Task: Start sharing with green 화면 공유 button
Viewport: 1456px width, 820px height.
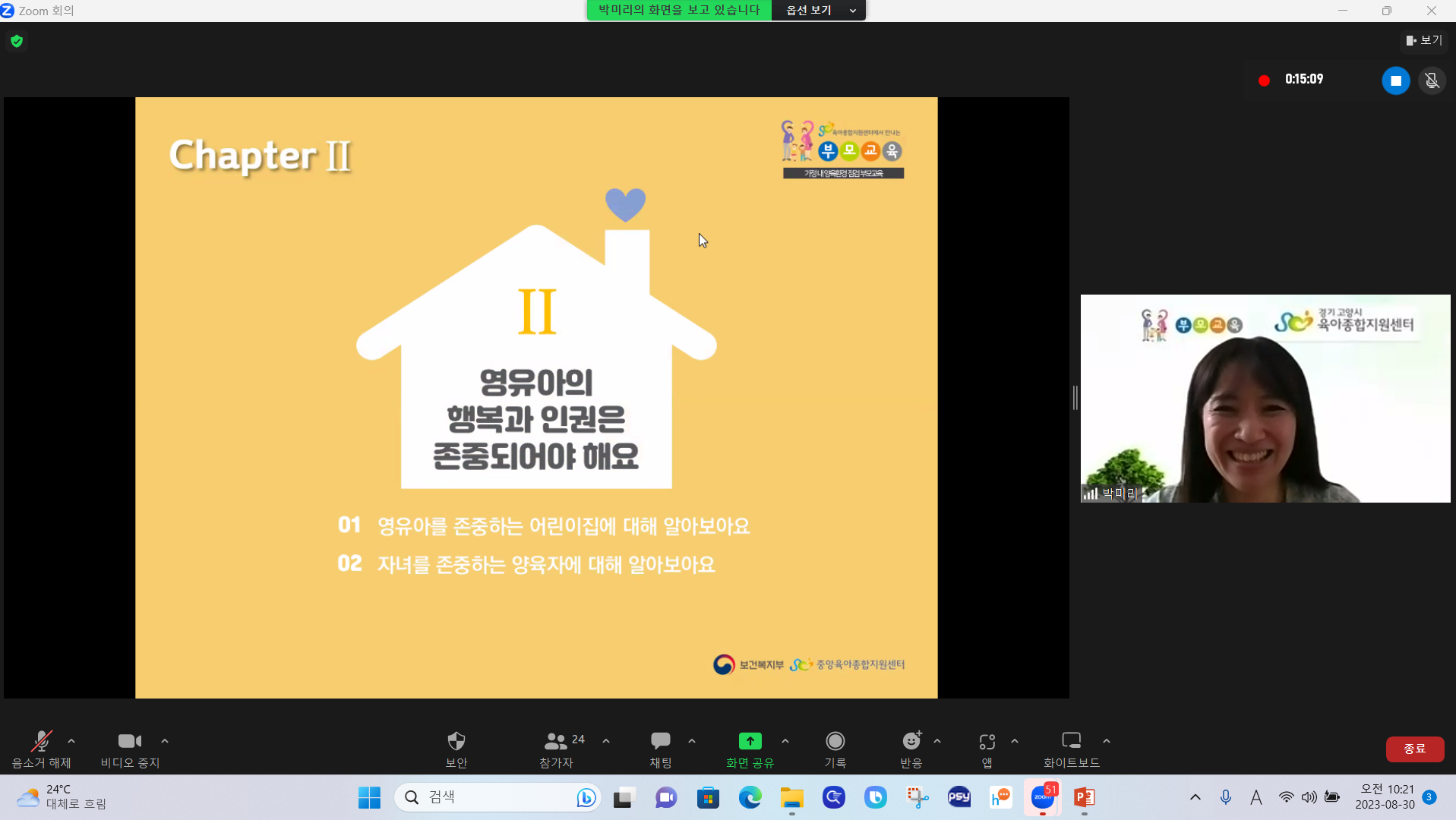Action: point(750,749)
